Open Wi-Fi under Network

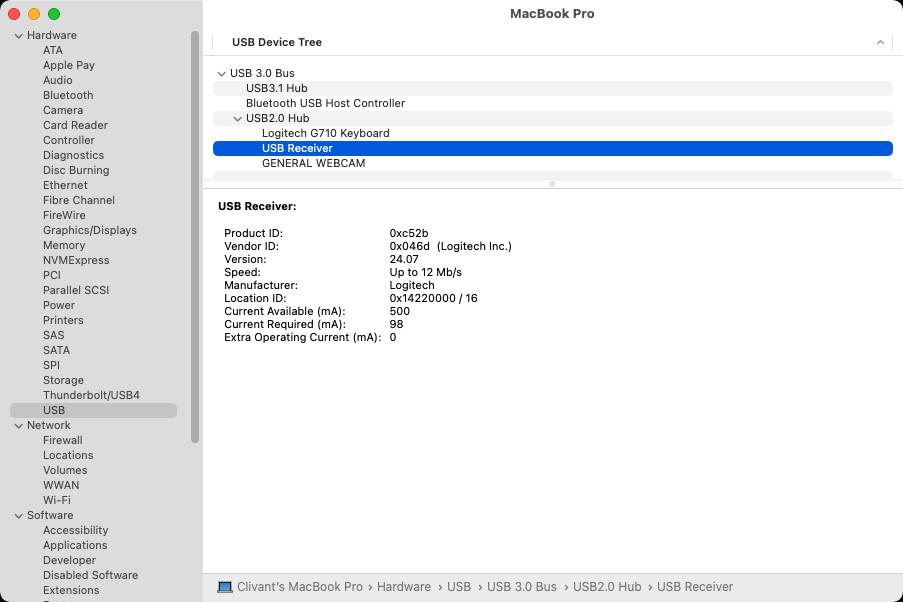(x=56, y=500)
